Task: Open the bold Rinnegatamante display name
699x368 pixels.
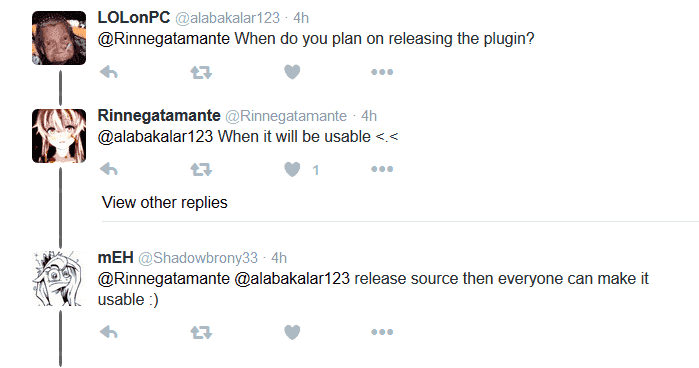Action: click(x=159, y=116)
